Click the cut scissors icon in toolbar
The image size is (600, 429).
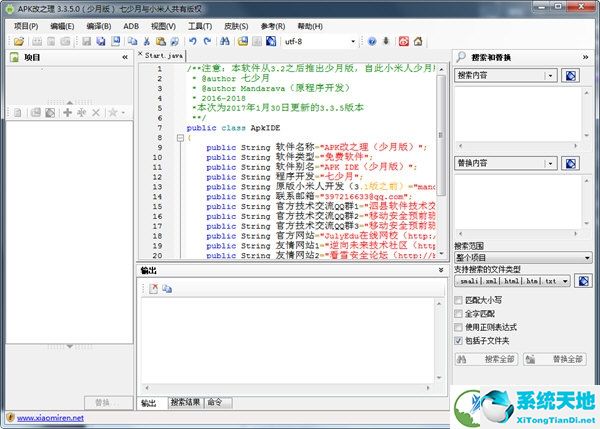pos(146,41)
